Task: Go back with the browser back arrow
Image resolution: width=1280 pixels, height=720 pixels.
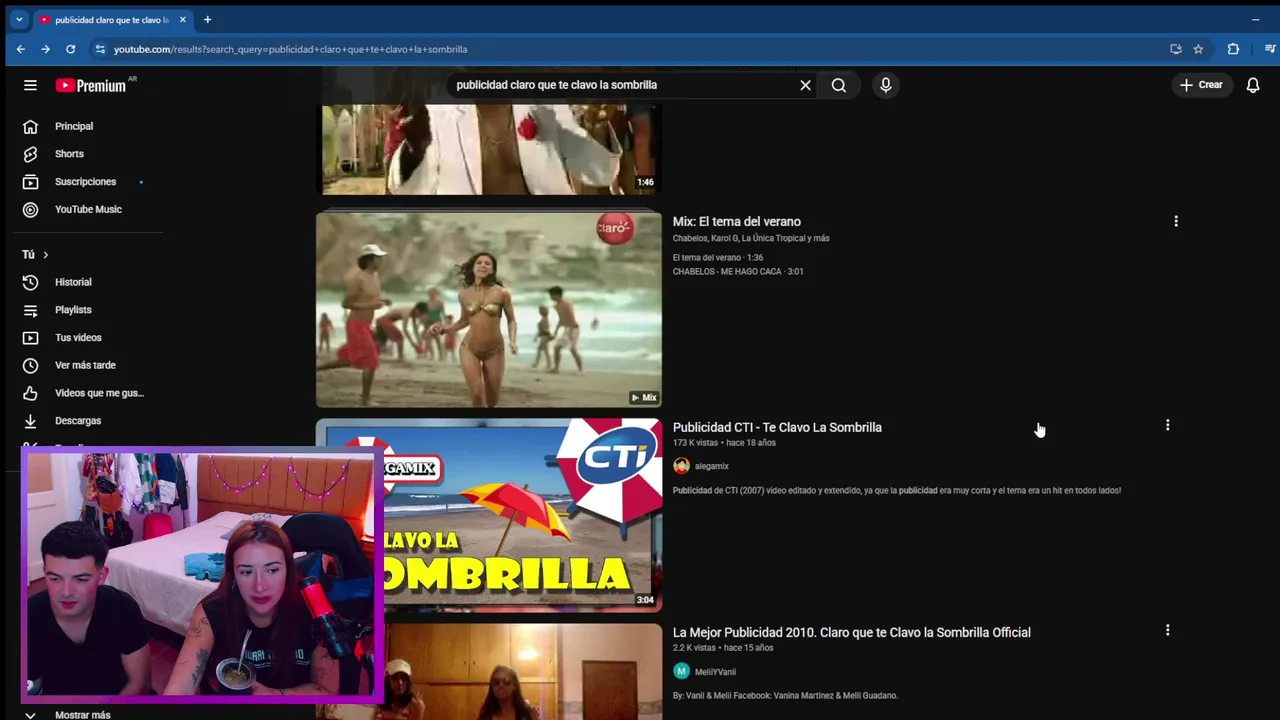Action: [x=20, y=49]
